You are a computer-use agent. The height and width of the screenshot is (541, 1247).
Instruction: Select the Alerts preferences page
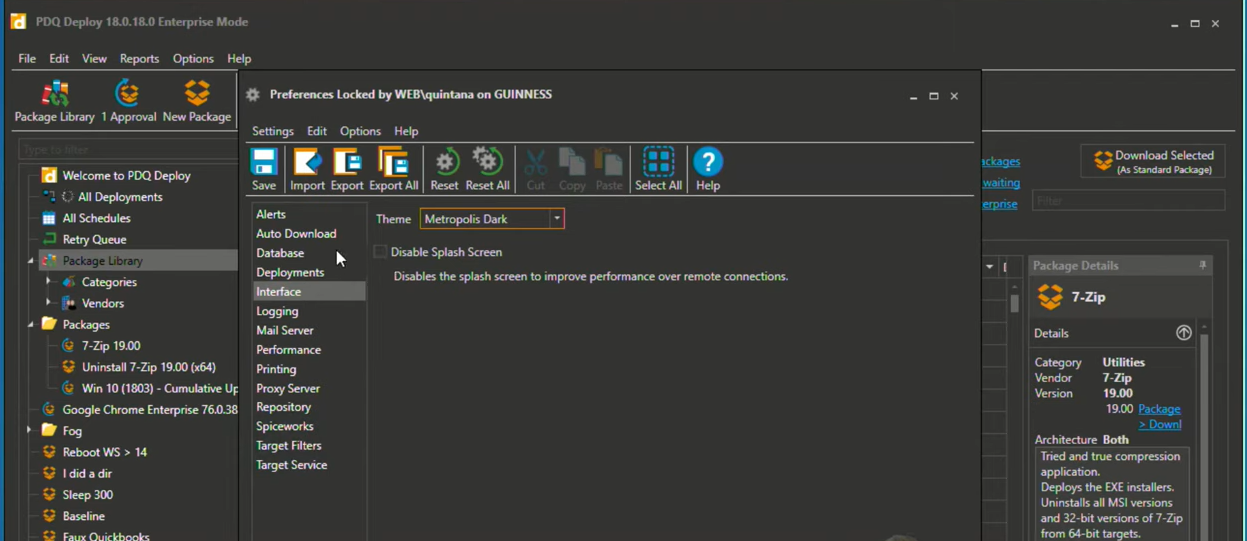[271, 214]
